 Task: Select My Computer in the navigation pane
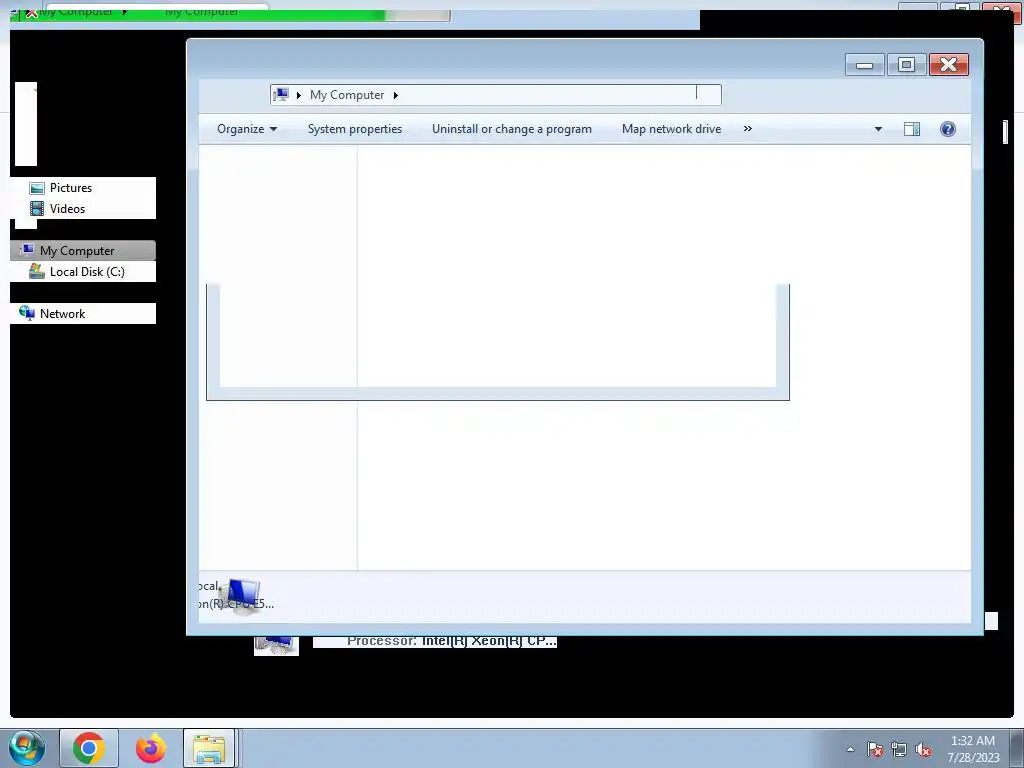pyautogui.click(x=83, y=251)
